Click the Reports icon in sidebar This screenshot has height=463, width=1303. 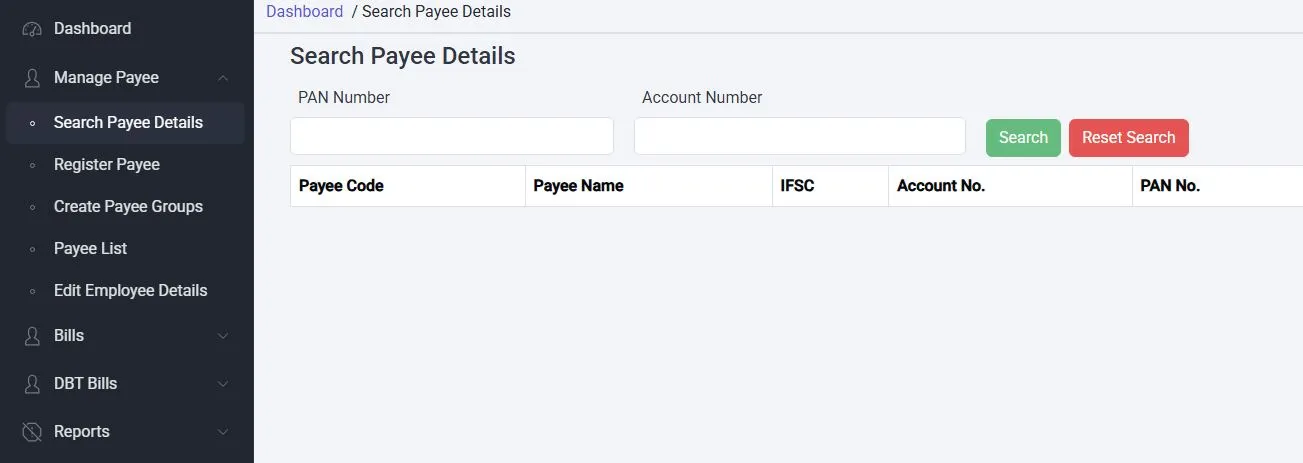click(32, 432)
